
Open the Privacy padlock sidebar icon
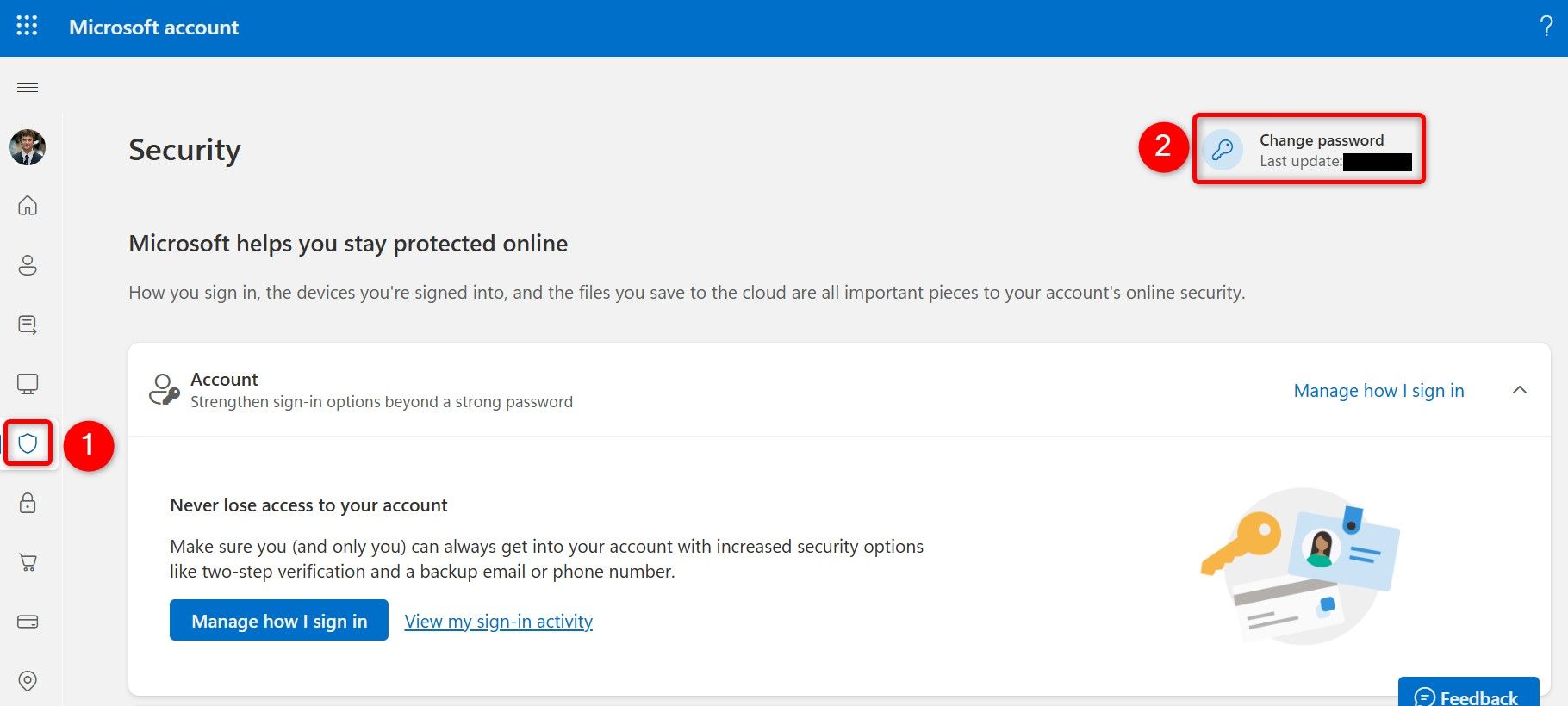(28, 503)
